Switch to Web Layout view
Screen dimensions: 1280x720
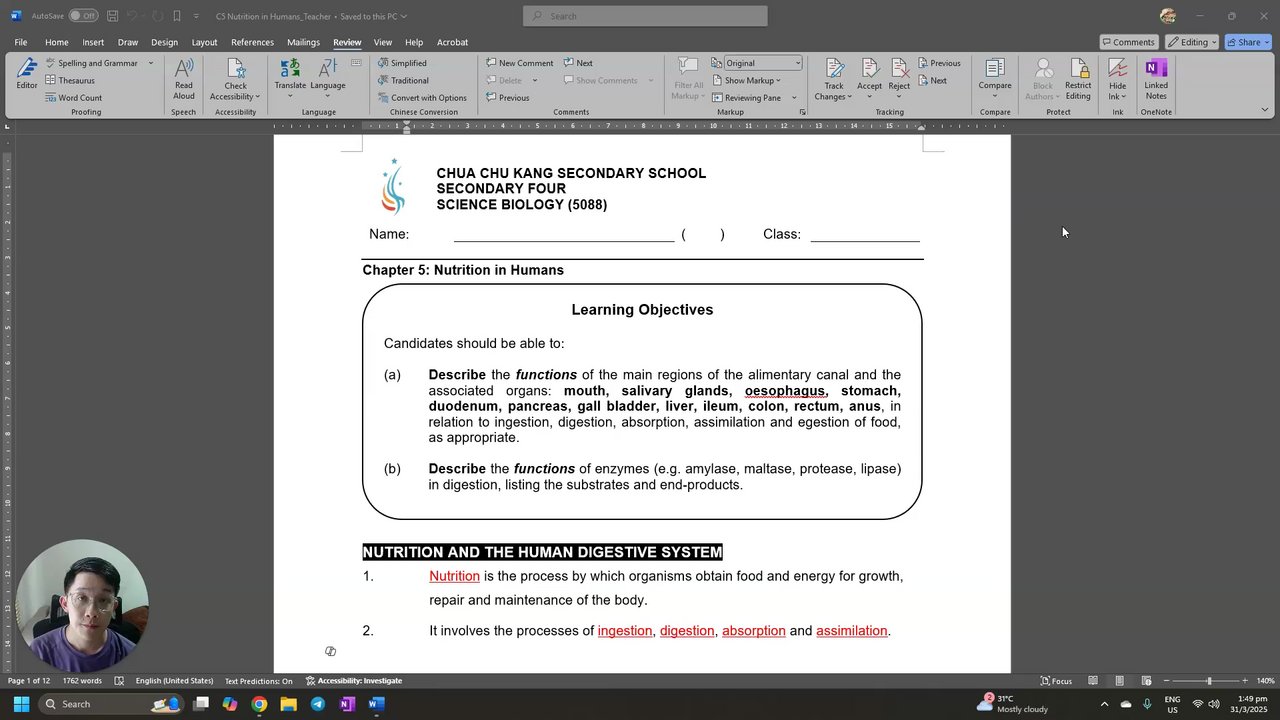(x=1146, y=681)
